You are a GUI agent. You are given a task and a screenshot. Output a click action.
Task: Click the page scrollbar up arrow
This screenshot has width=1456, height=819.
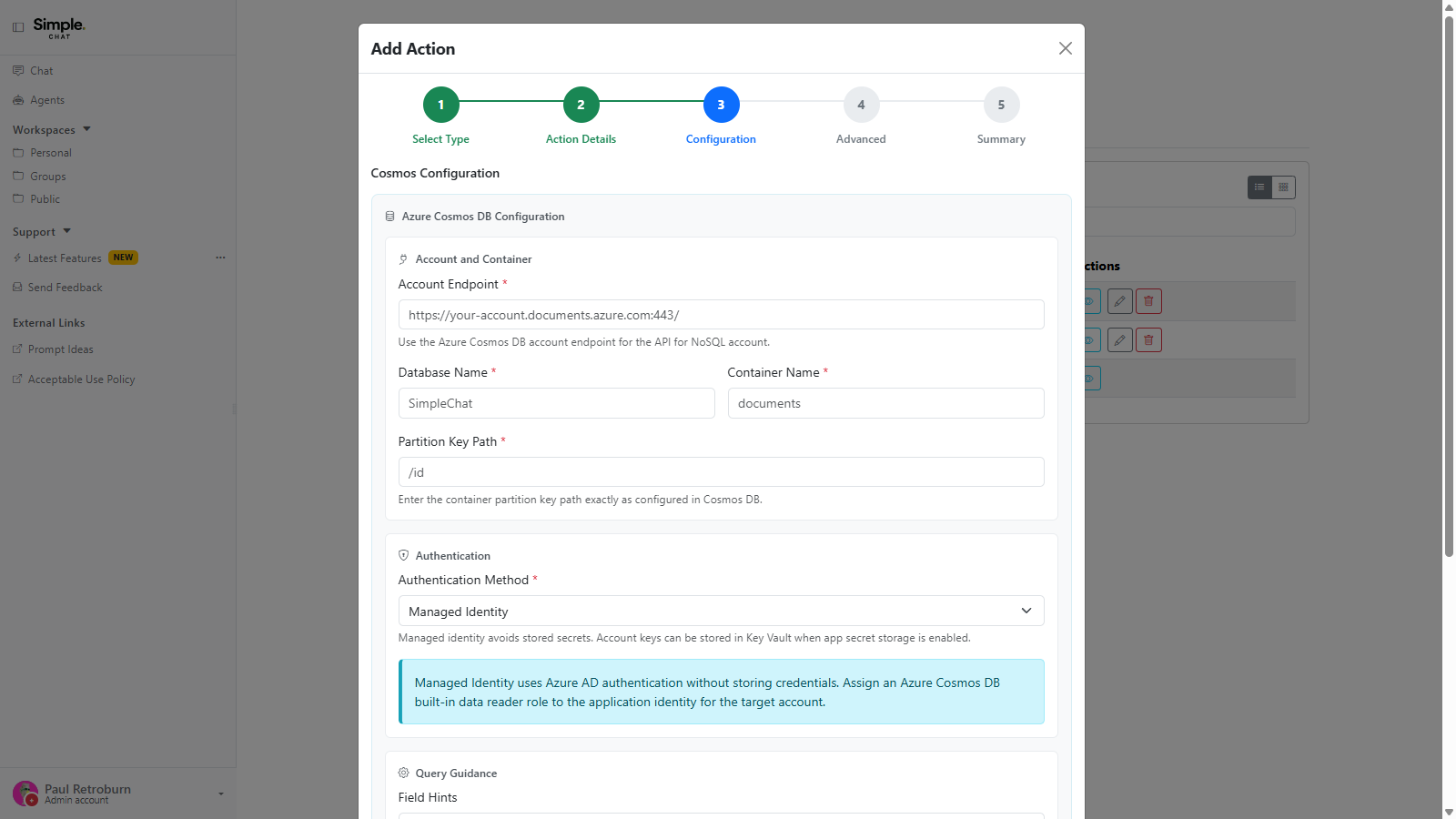click(x=1449, y=6)
